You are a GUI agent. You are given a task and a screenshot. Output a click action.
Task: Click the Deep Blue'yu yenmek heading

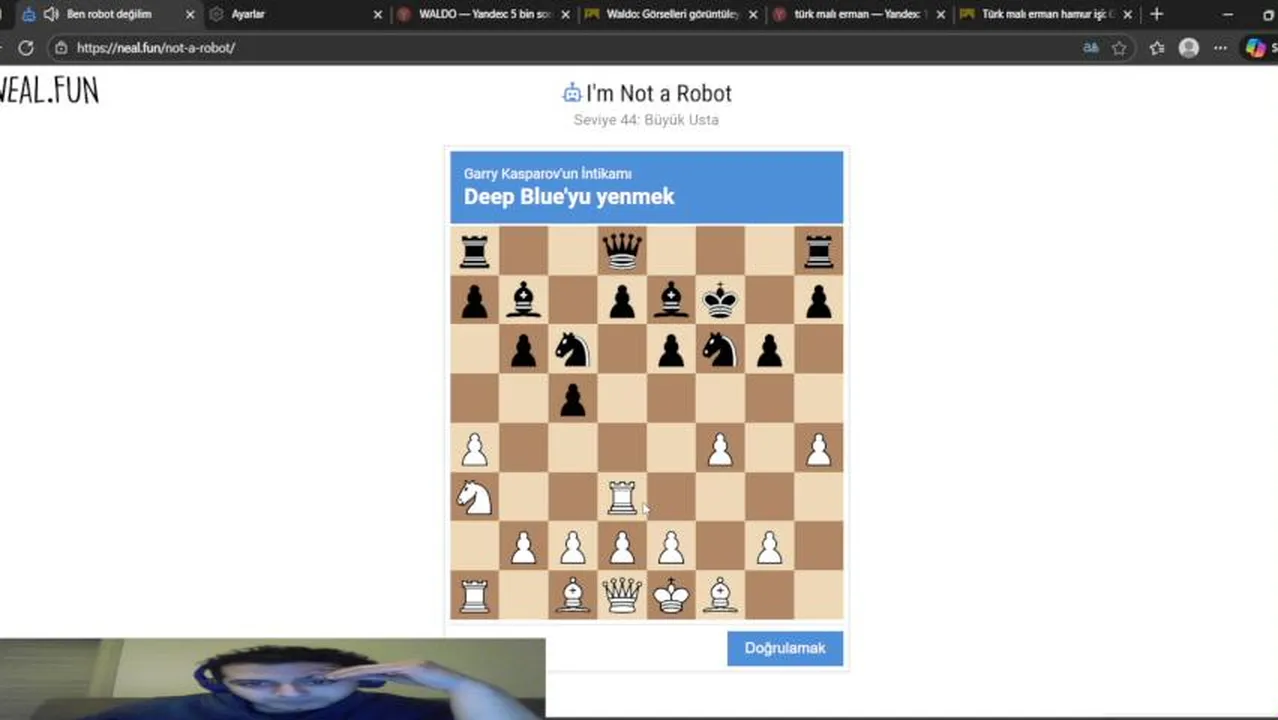coord(569,197)
